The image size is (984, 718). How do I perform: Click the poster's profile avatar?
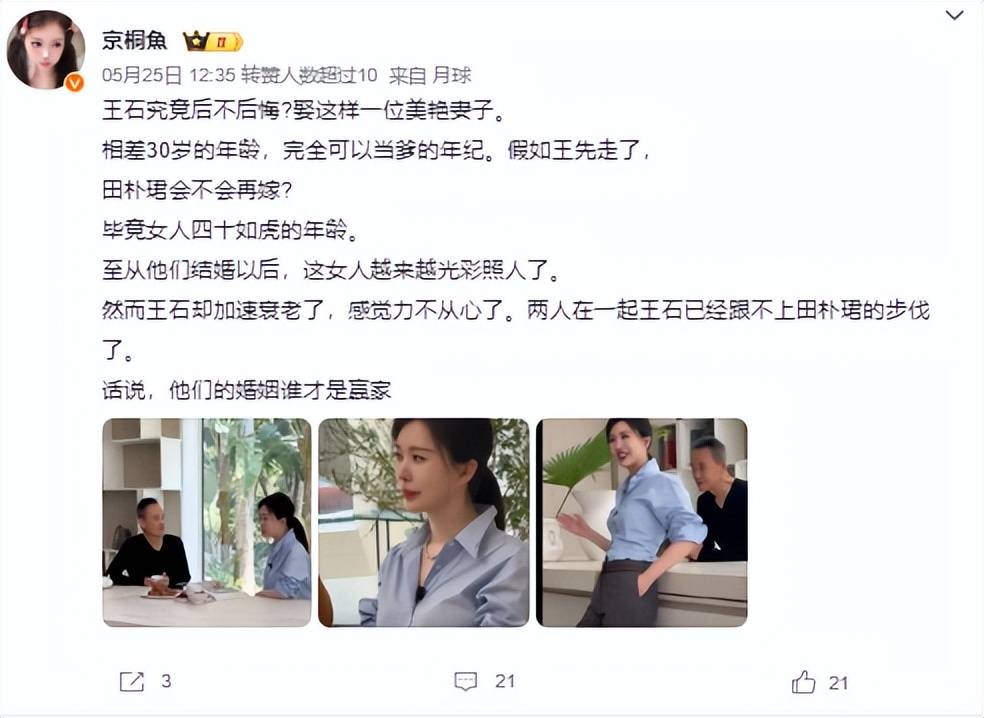click(x=46, y=50)
